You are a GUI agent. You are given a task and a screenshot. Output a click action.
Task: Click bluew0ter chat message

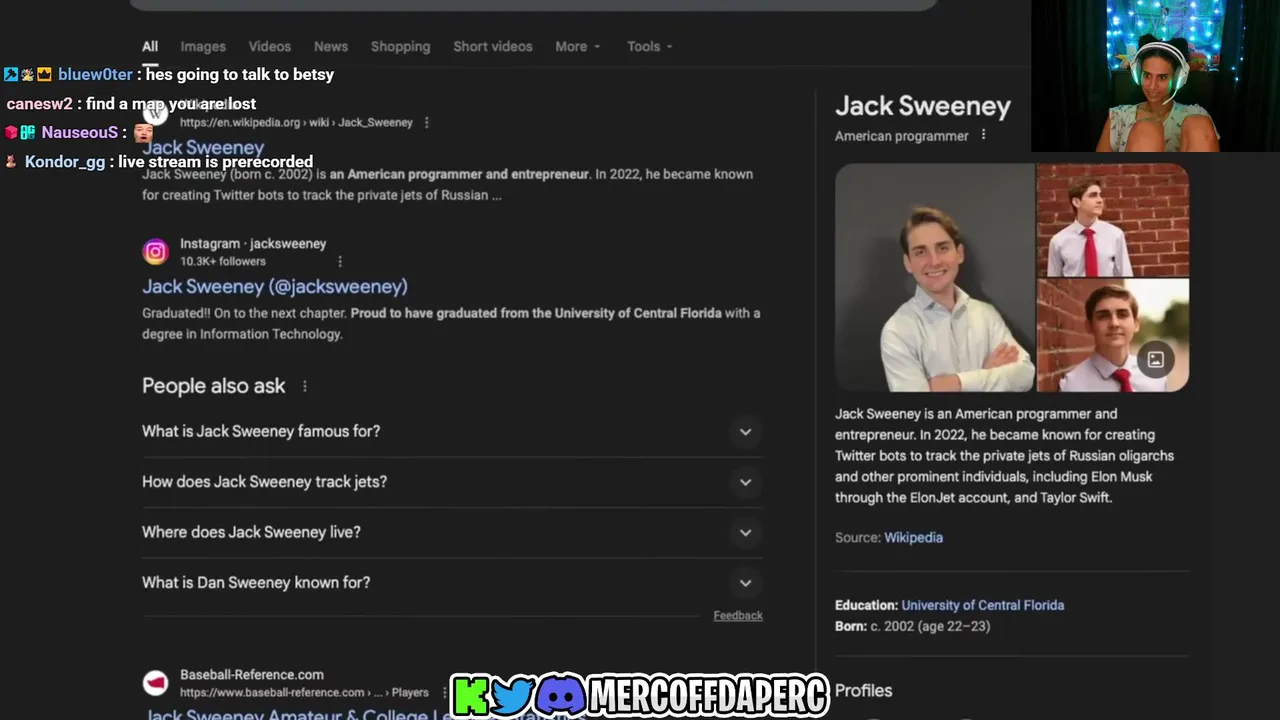click(x=169, y=75)
